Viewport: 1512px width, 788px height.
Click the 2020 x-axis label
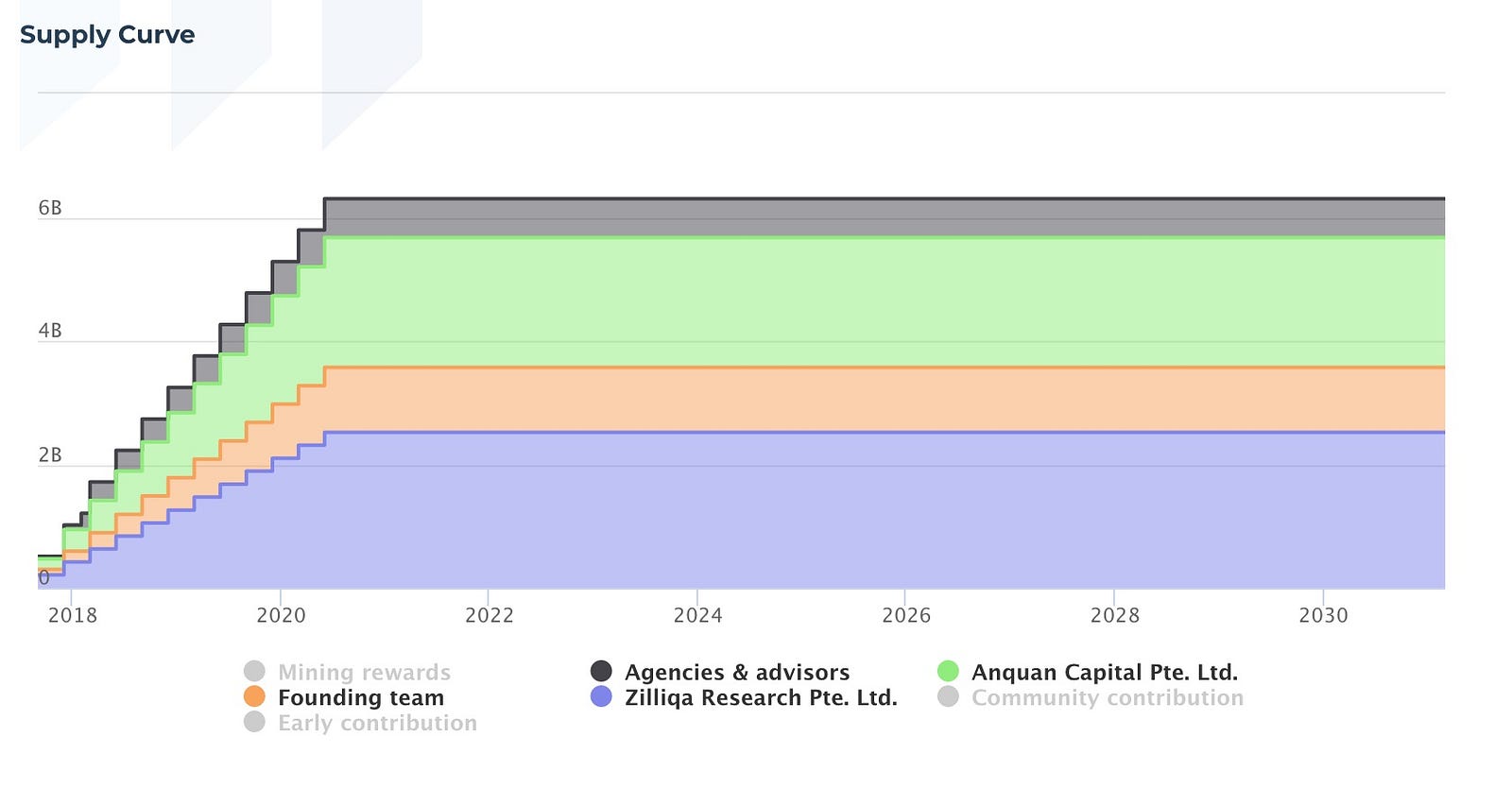281,615
